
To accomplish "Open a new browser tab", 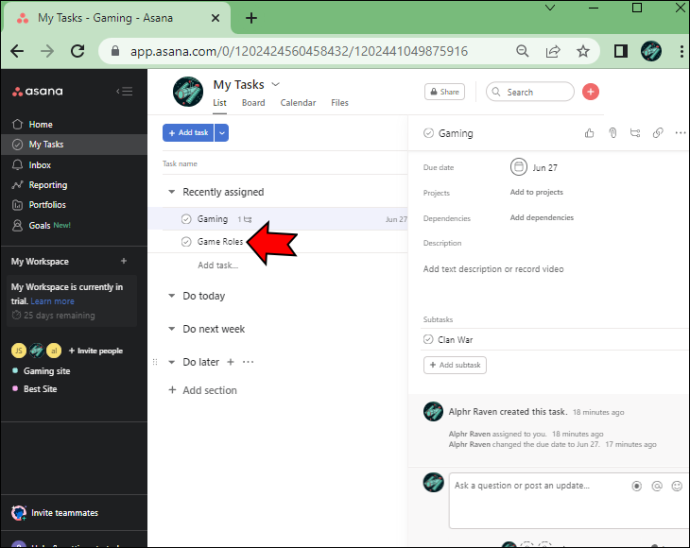I will pyautogui.click(x=251, y=18).
